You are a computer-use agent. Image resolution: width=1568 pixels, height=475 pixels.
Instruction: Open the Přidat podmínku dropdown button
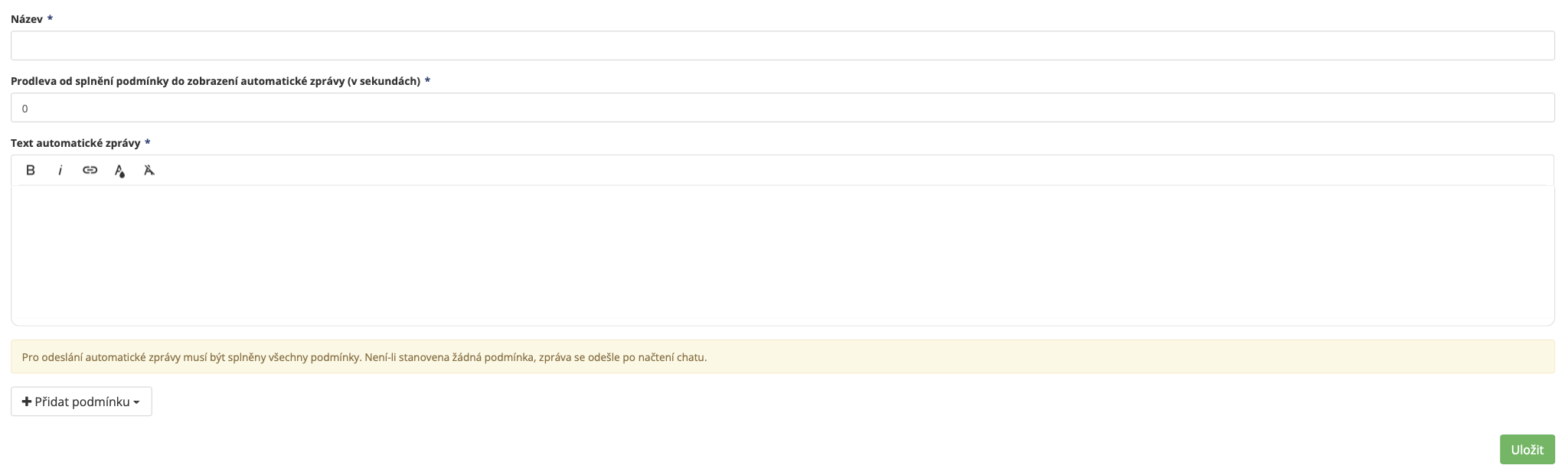pyautogui.click(x=81, y=402)
